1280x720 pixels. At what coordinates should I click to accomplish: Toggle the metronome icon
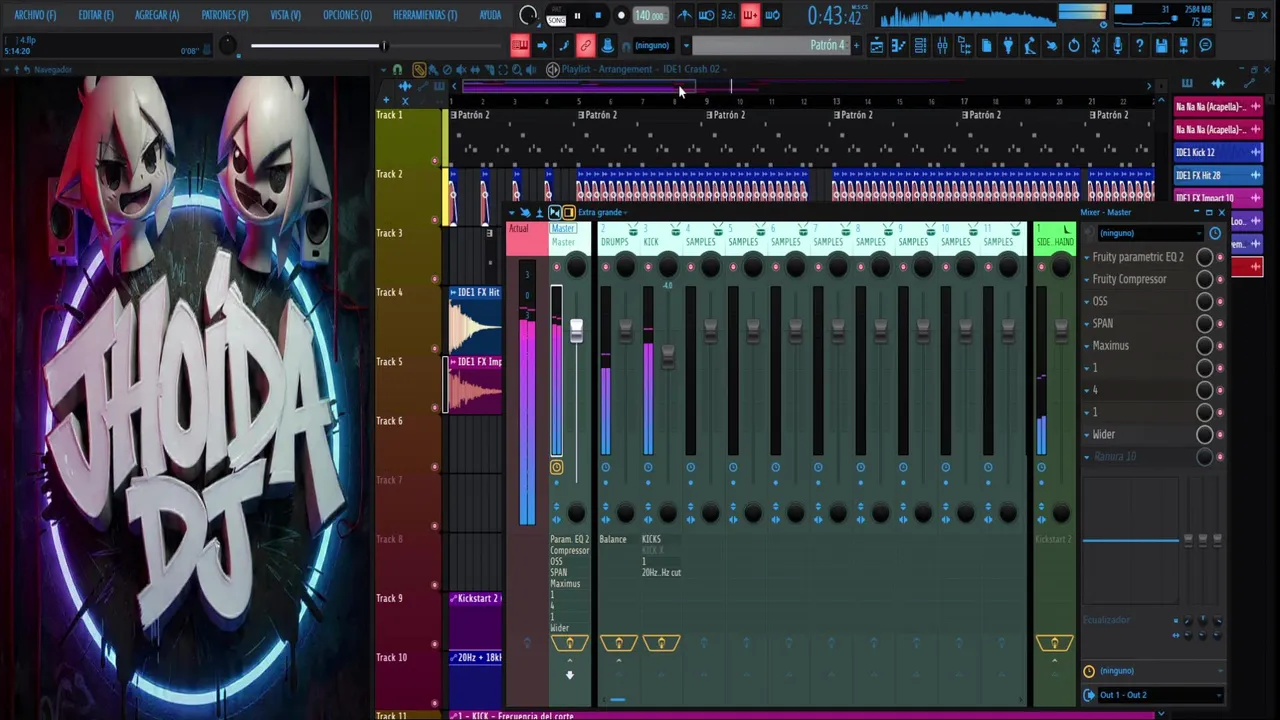click(x=685, y=15)
